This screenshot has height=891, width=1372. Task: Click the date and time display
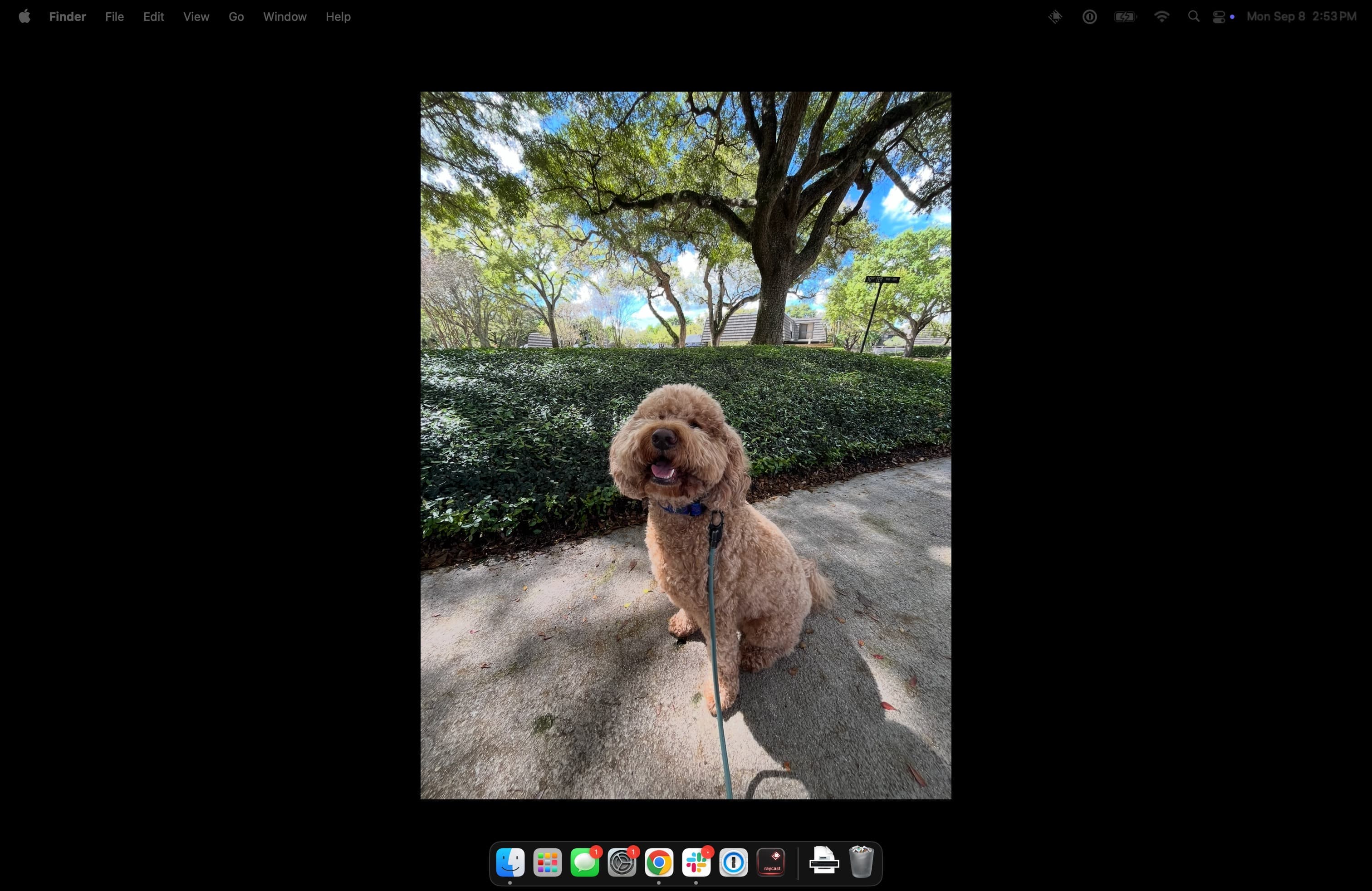(1302, 16)
